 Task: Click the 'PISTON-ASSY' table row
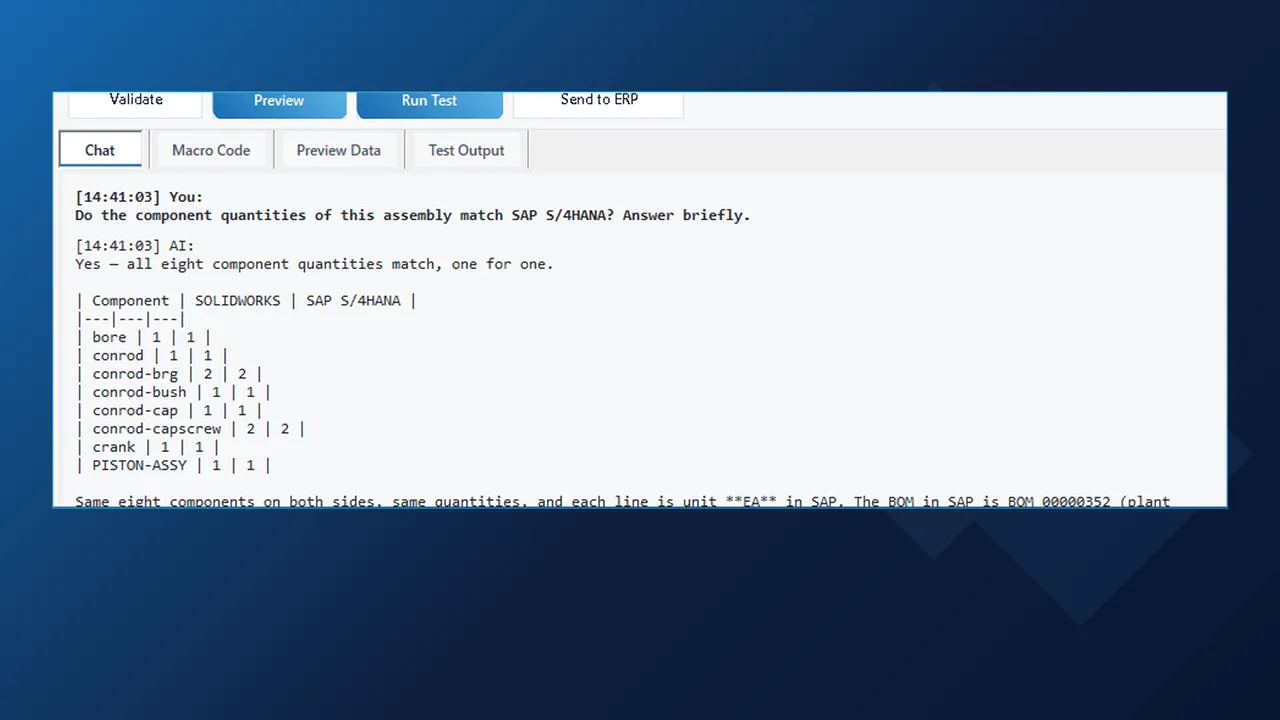173,465
